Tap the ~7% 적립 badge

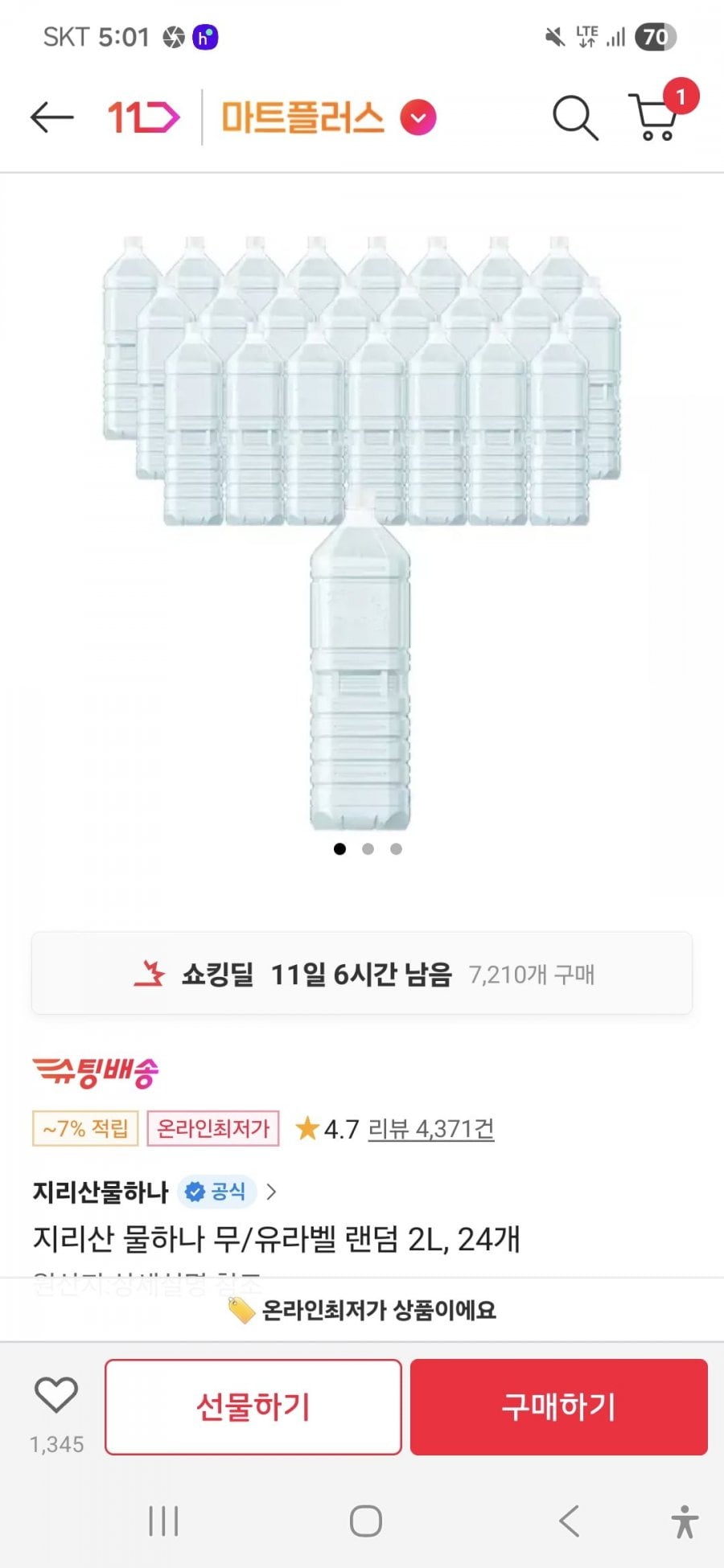85,1129
